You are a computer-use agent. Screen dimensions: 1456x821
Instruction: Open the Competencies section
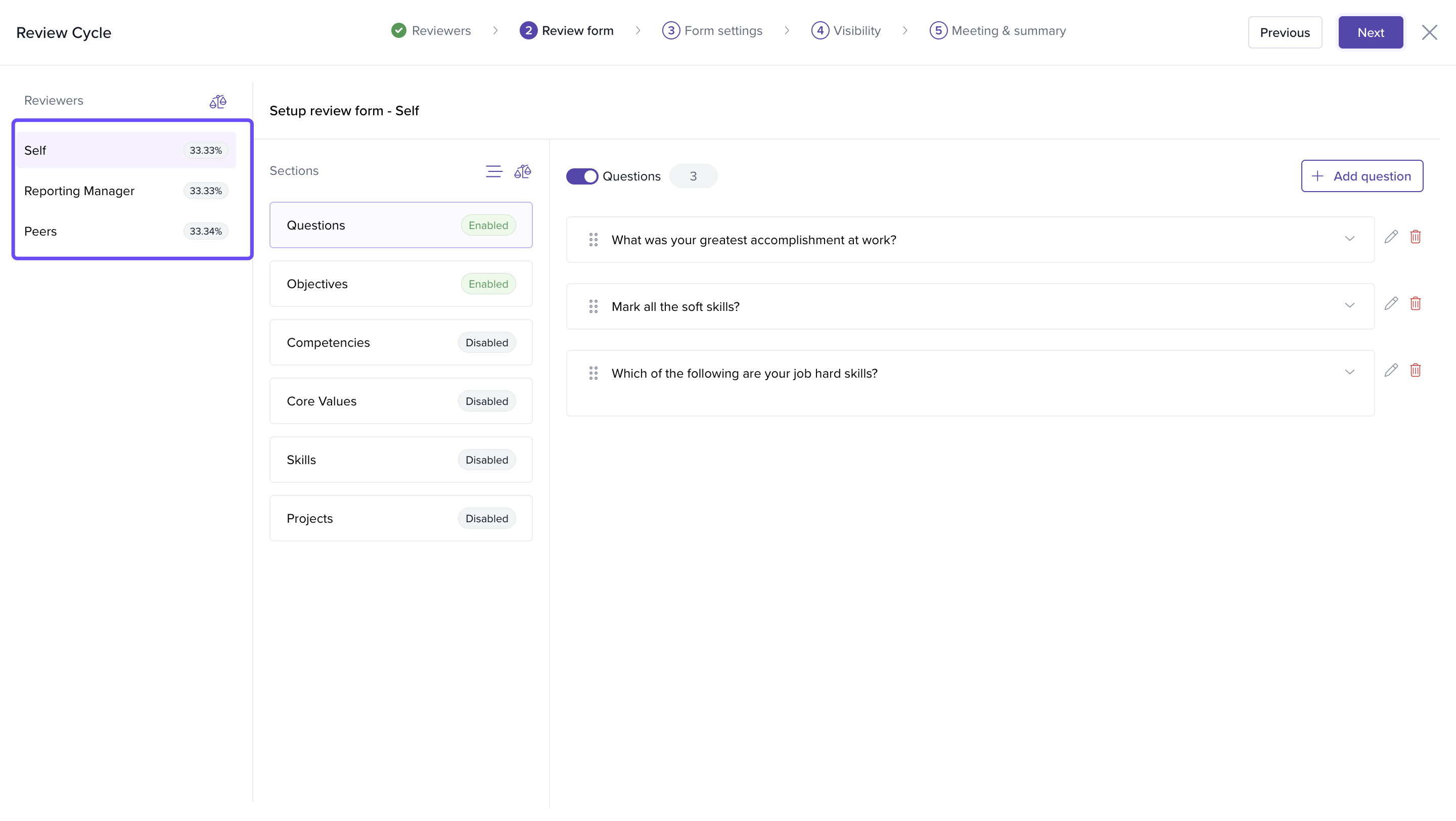(x=401, y=342)
